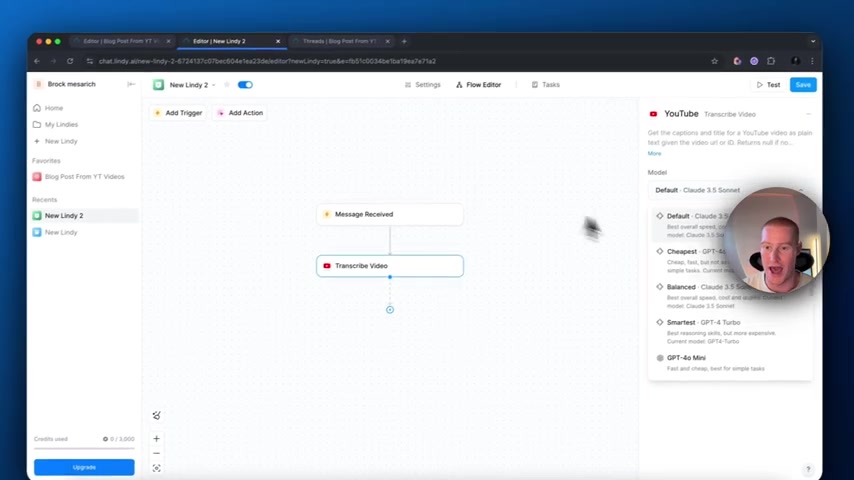854x480 pixels.
Task: Zoom in the canvas with plus icon
Action: [x=156, y=439]
